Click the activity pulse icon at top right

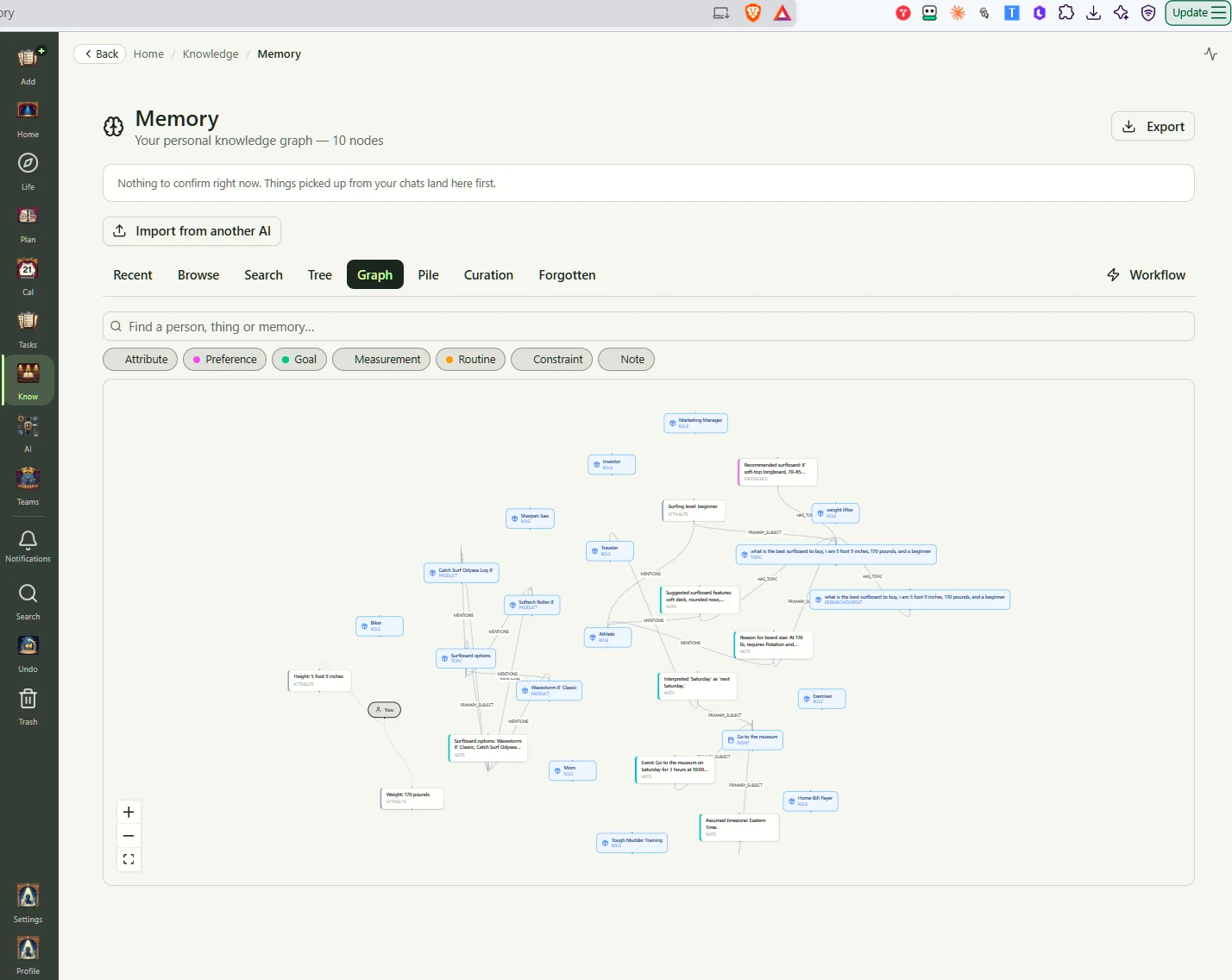(x=1211, y=53)
